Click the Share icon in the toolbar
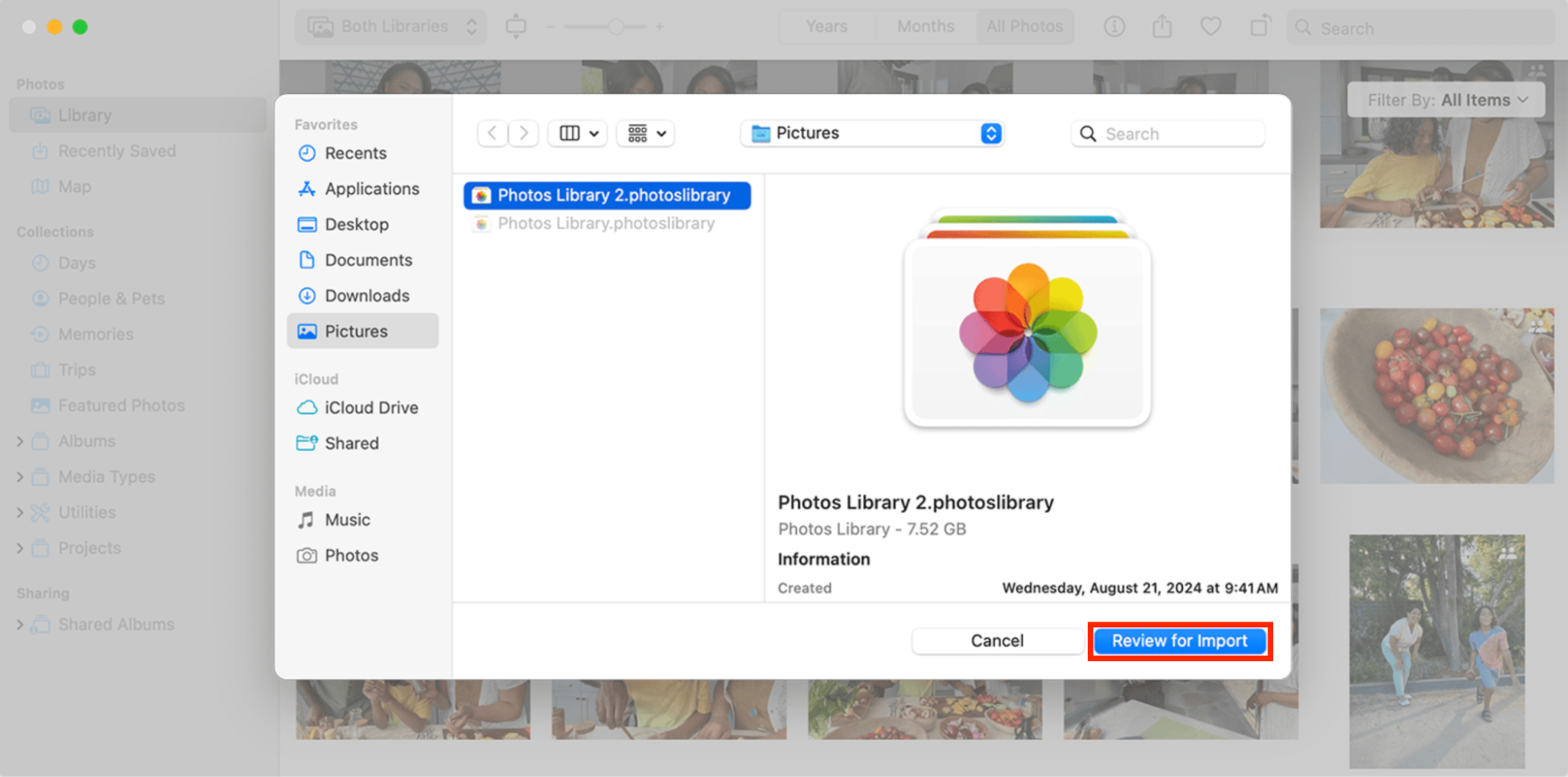 (1162, 26)
